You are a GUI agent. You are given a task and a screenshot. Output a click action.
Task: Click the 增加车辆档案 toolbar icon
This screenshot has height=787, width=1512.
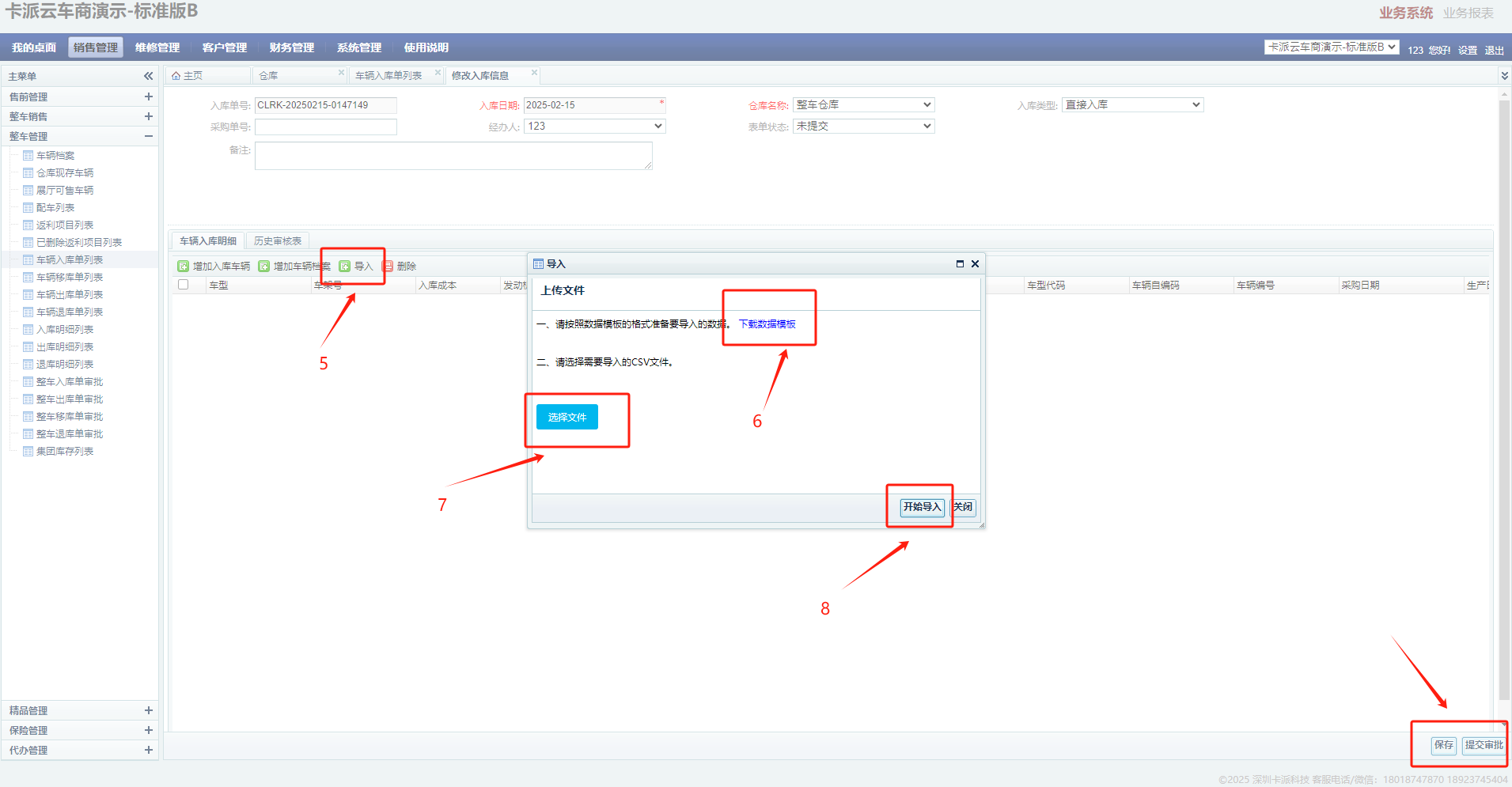264,267
